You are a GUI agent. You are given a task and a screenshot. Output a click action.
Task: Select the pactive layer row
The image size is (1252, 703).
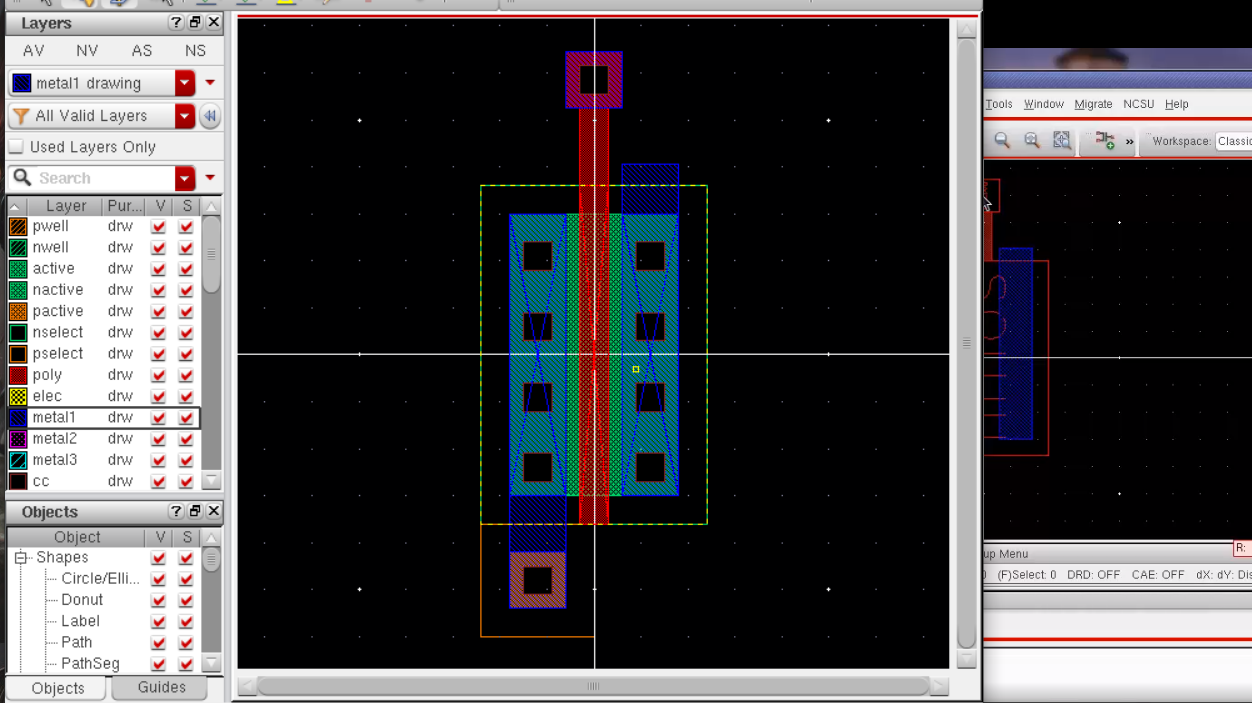point(103,311)
